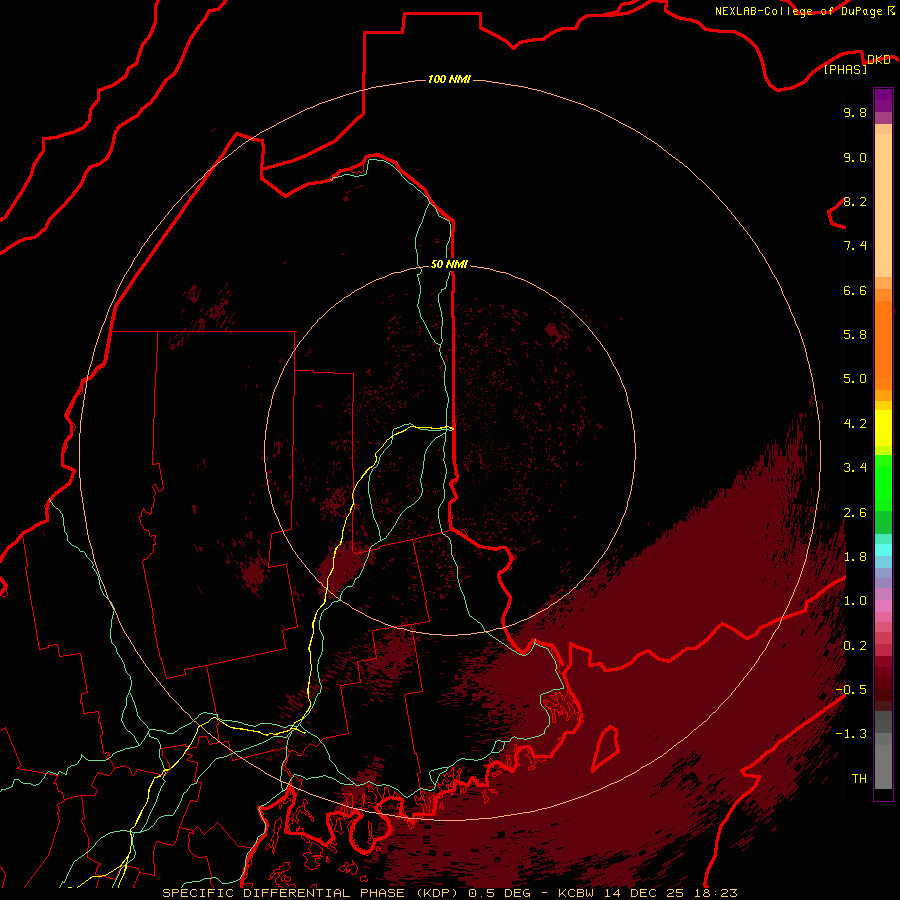Select the 1.8 legend value

[x=855, y=557]
